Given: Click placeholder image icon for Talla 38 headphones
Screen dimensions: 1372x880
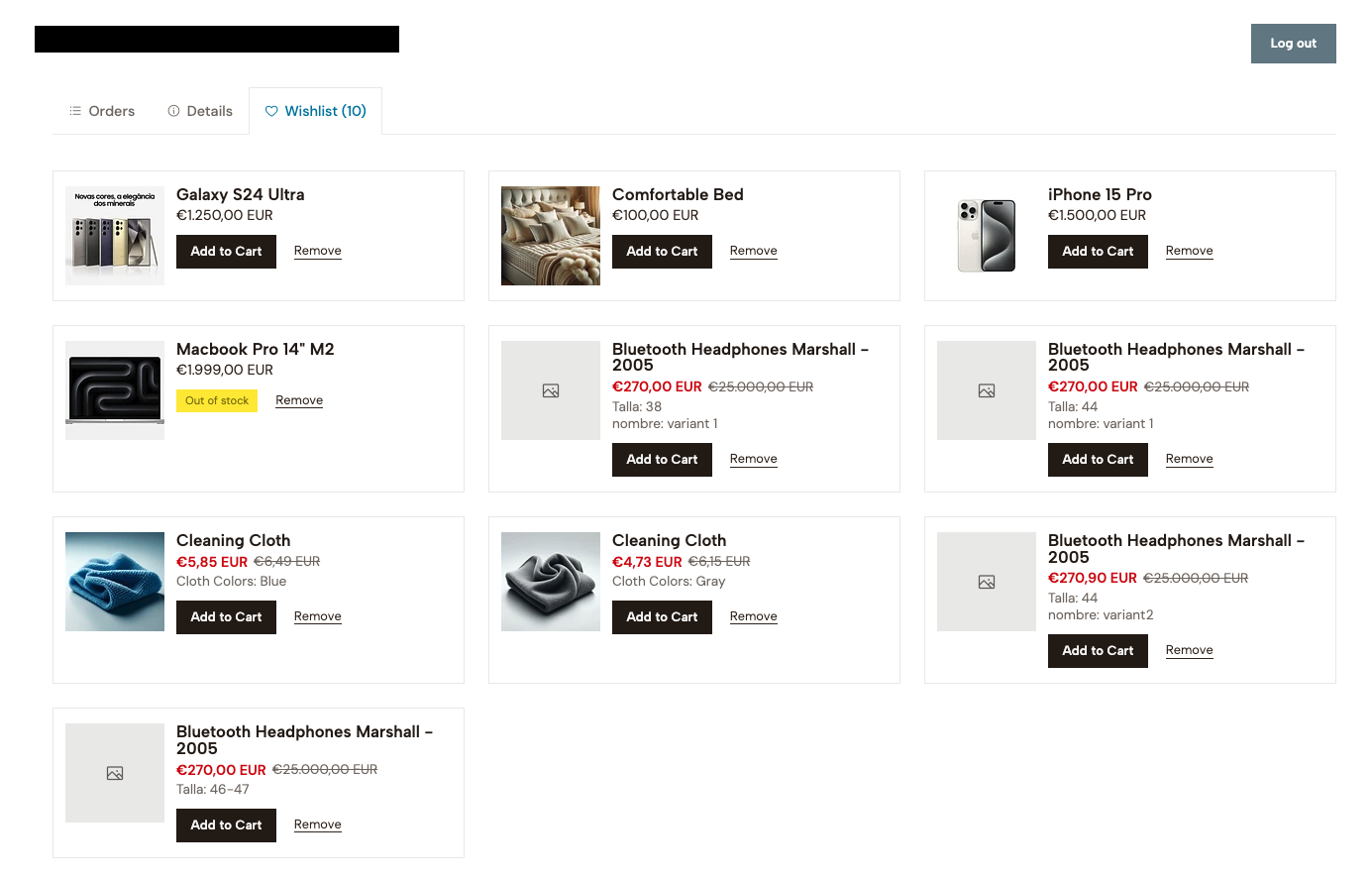Looking at the screenshot, I should click(551, 390).
